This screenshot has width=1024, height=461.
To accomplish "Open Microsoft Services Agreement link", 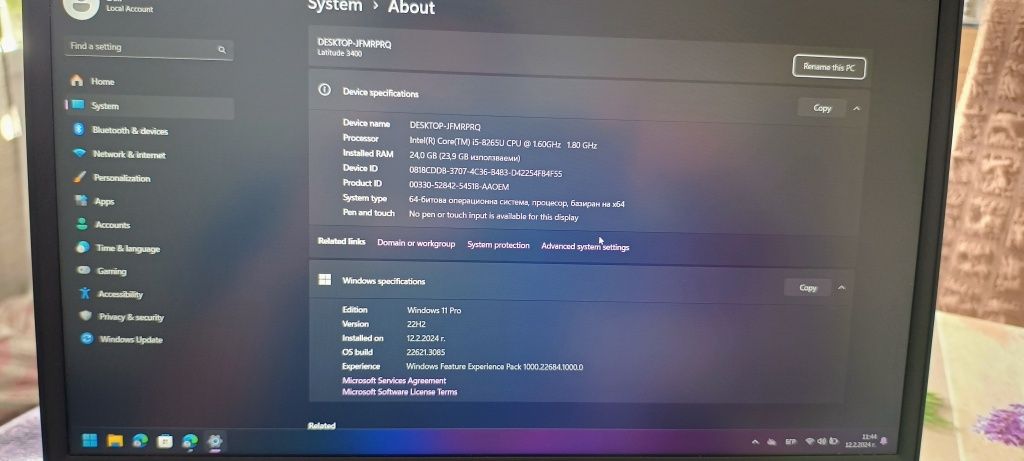I will tap(394, 380).
